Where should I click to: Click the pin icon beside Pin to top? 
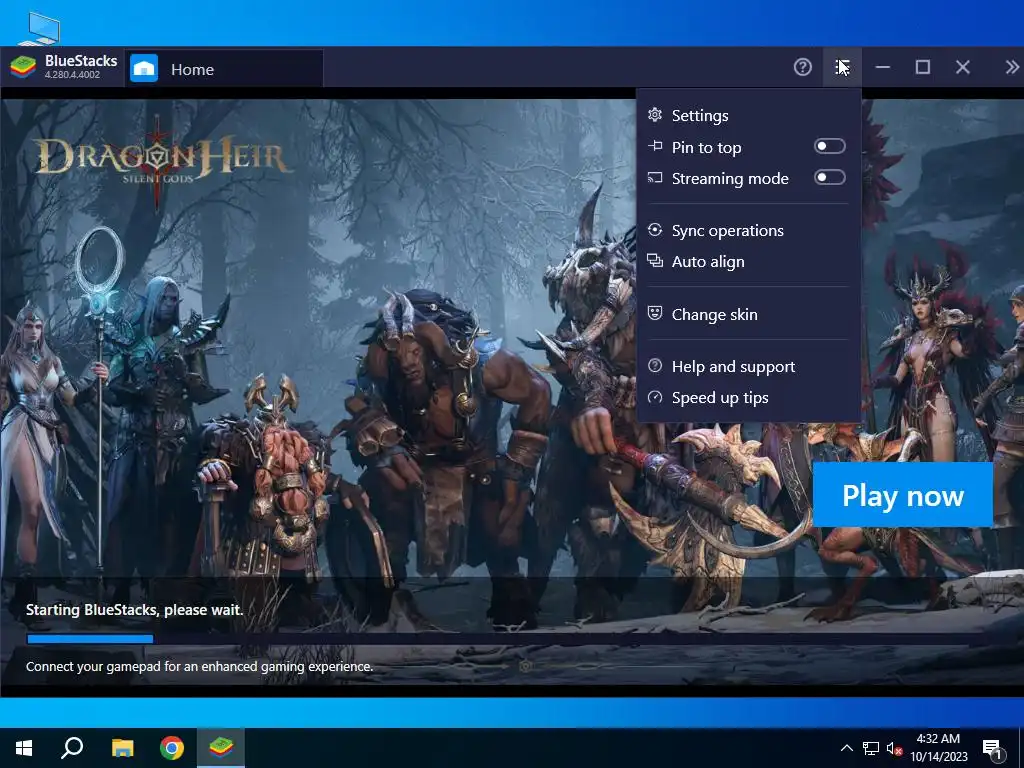(x=654, y=146)
